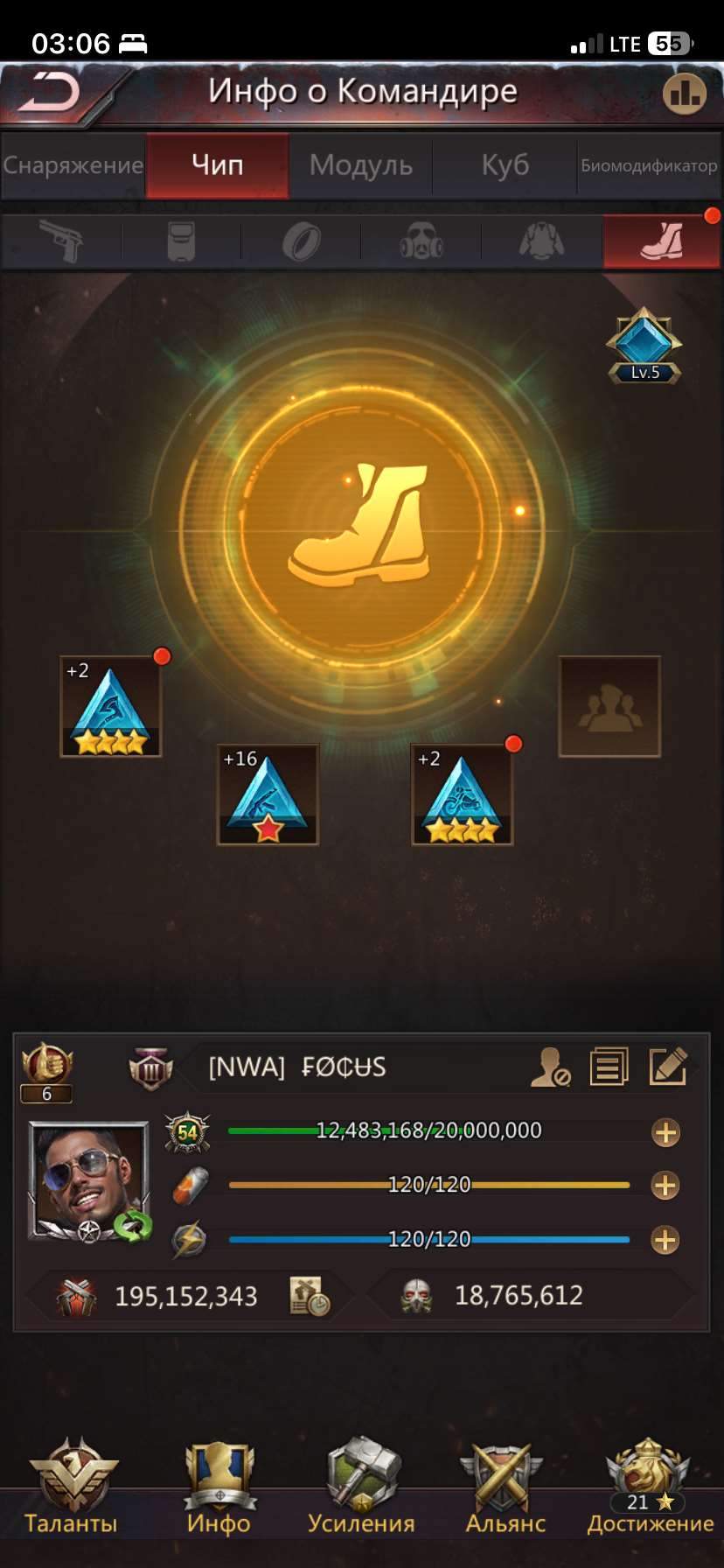Screen dimensions: 724x1568
Task: Open the statistics bar chart icon
Action: [684, 93]
